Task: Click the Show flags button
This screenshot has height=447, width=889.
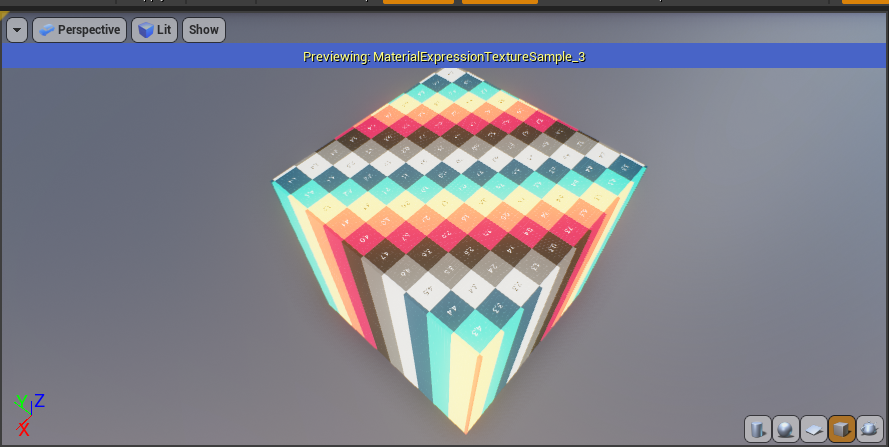Action: [203, 30]
